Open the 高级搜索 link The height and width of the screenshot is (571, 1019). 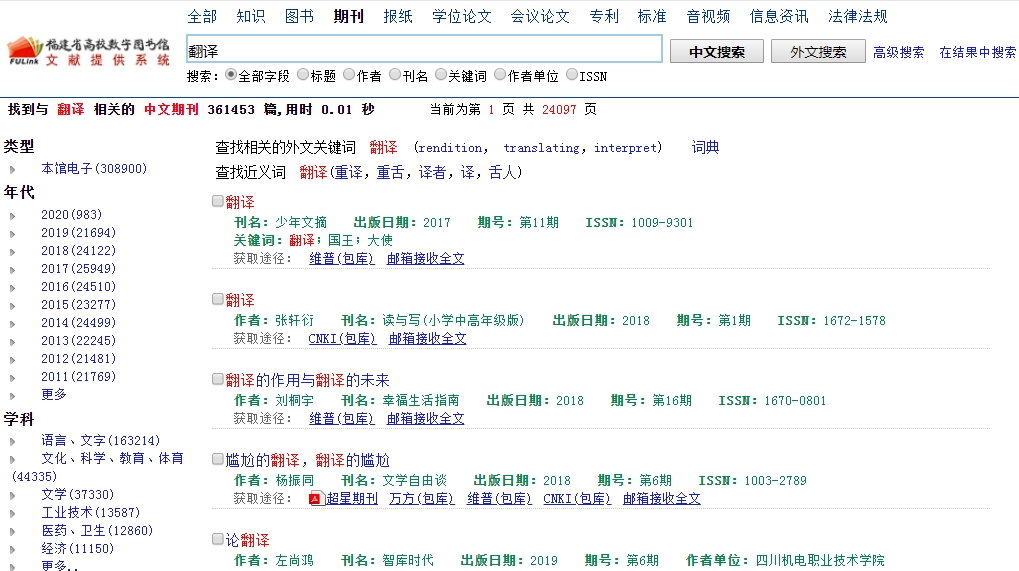point(898,53)
